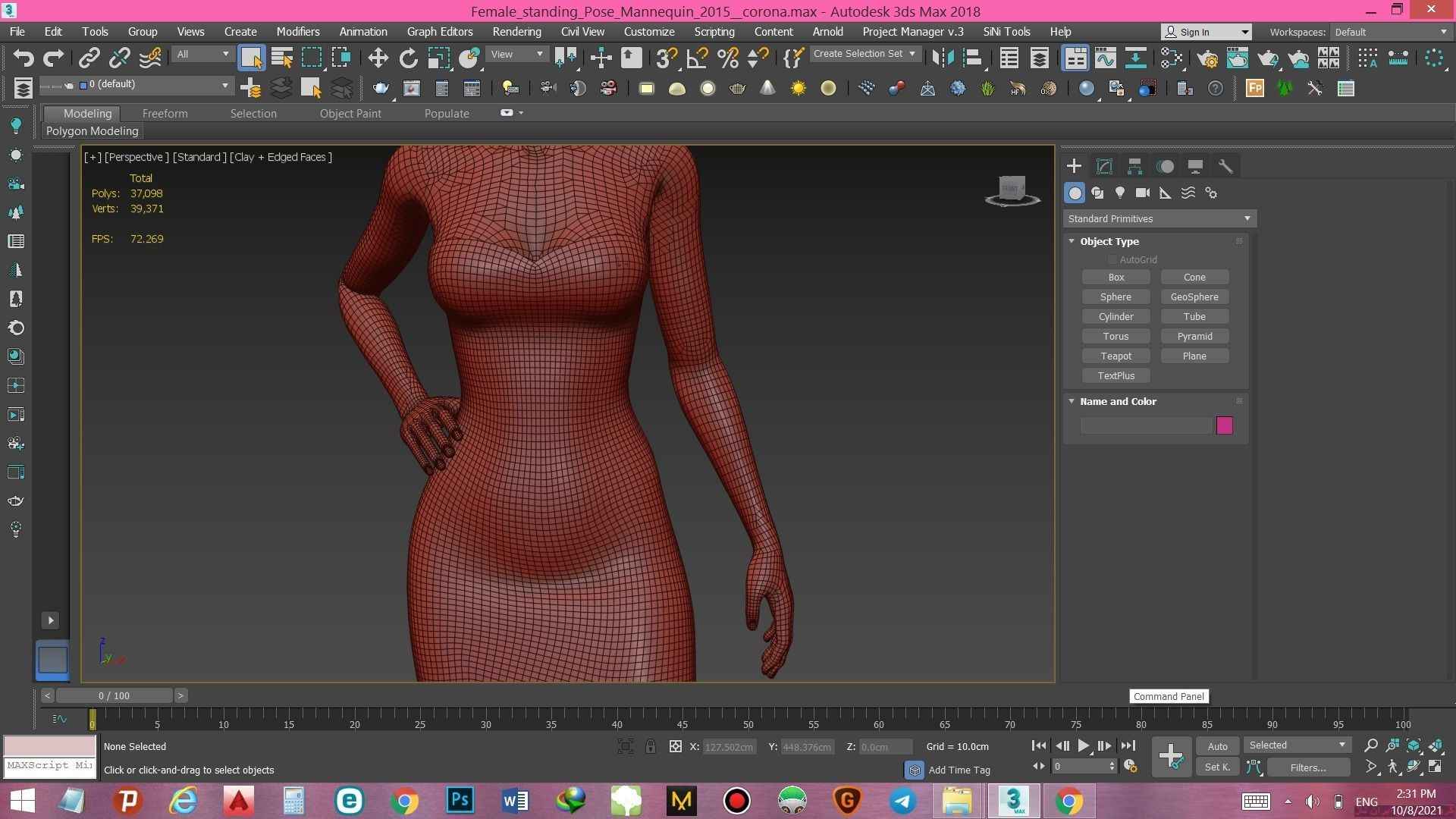Open the Selected key filter dropdown
The height and width of the screenshot is (819, 1456).
[1298, 745]
